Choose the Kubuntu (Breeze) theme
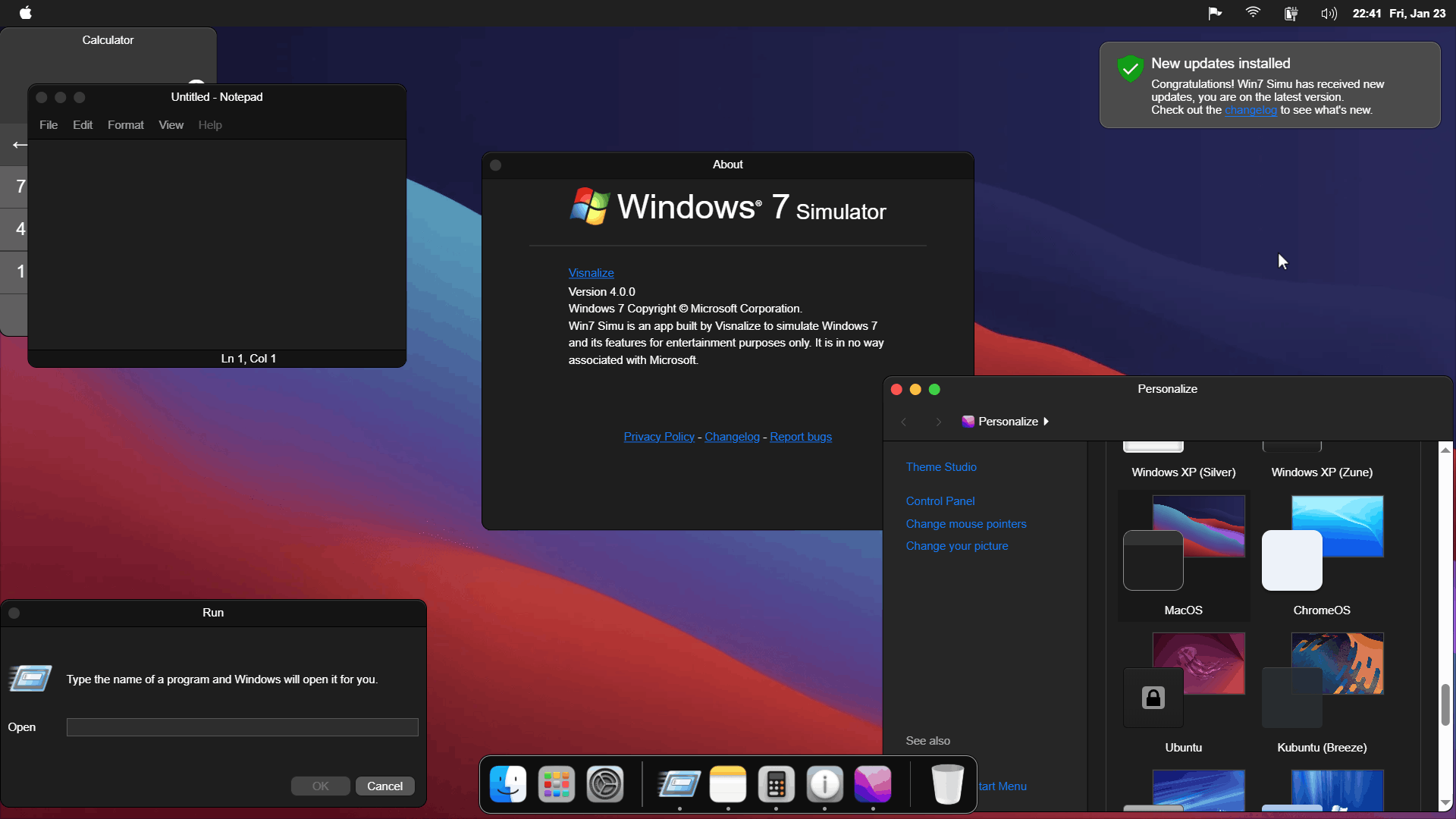Screen dimensions: 1456x819 (1322, 680)
